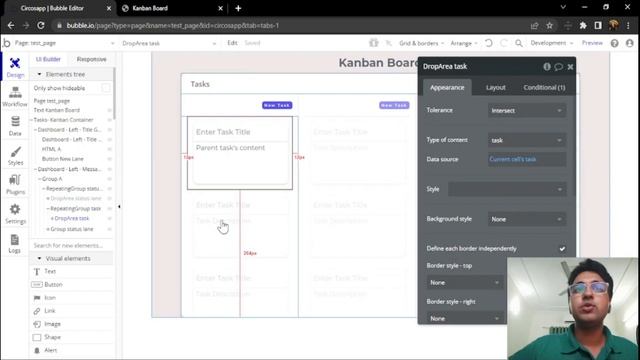This screenshot has width=640, height=360.
Task: Toggle Only show hideable checkbox
Action: coord(106,88)
